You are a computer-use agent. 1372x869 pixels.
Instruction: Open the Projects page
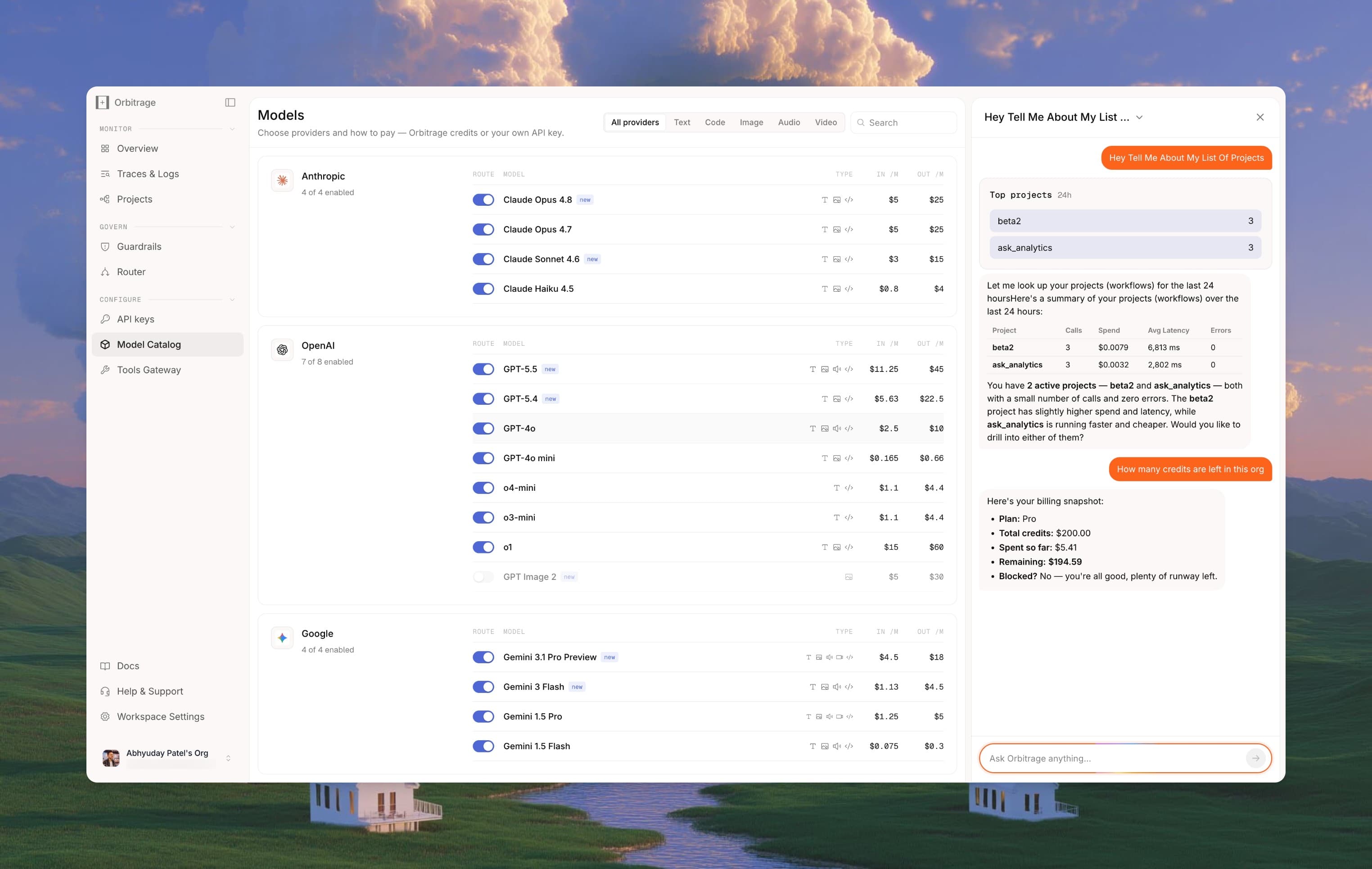tap(167, 199)
